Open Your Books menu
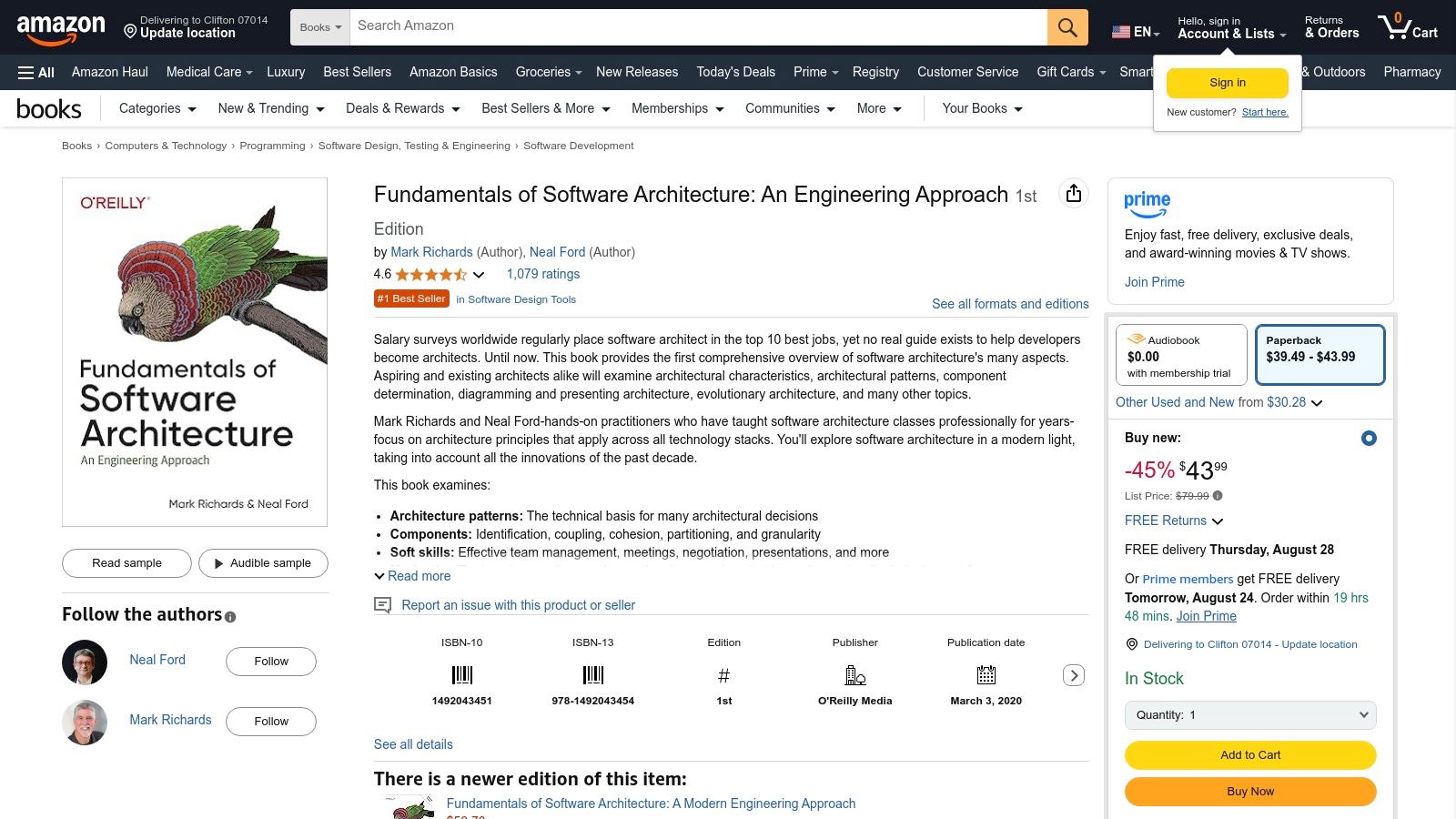 click(x=982, y=108)
